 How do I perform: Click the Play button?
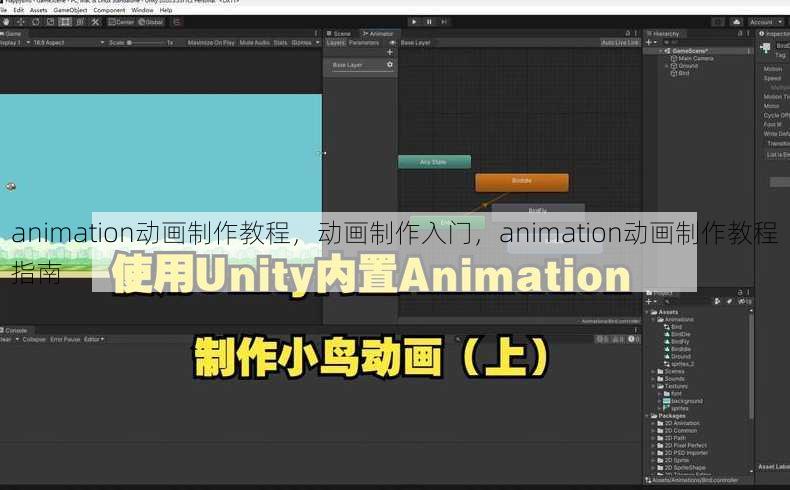[414, 22]
